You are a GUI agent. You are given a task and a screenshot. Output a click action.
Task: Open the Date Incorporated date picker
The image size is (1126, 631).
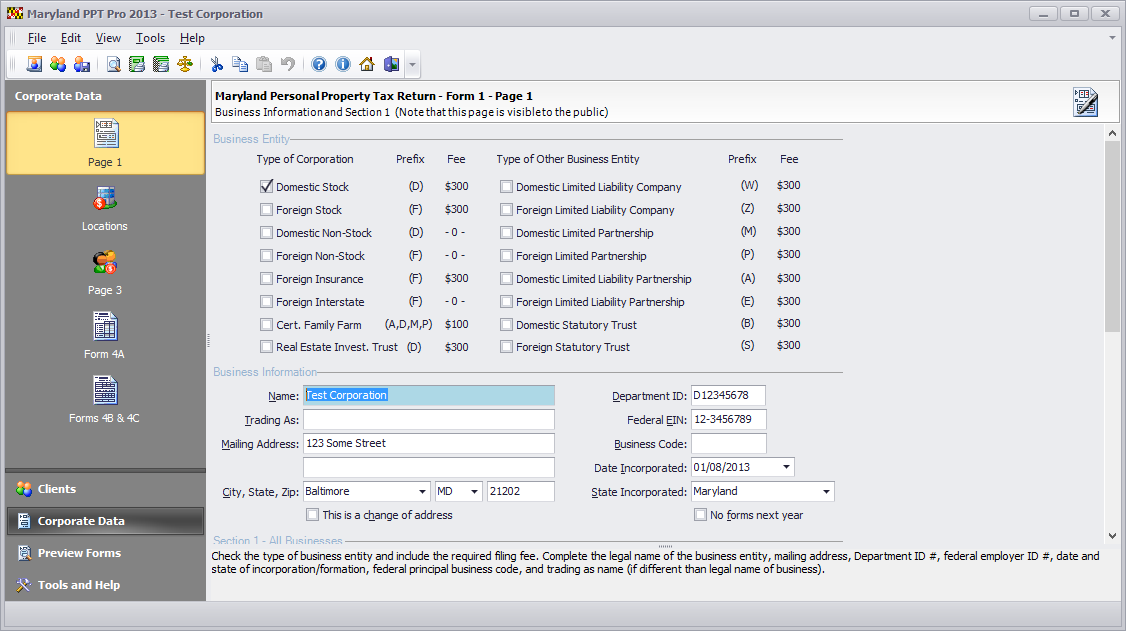[786, 467]
